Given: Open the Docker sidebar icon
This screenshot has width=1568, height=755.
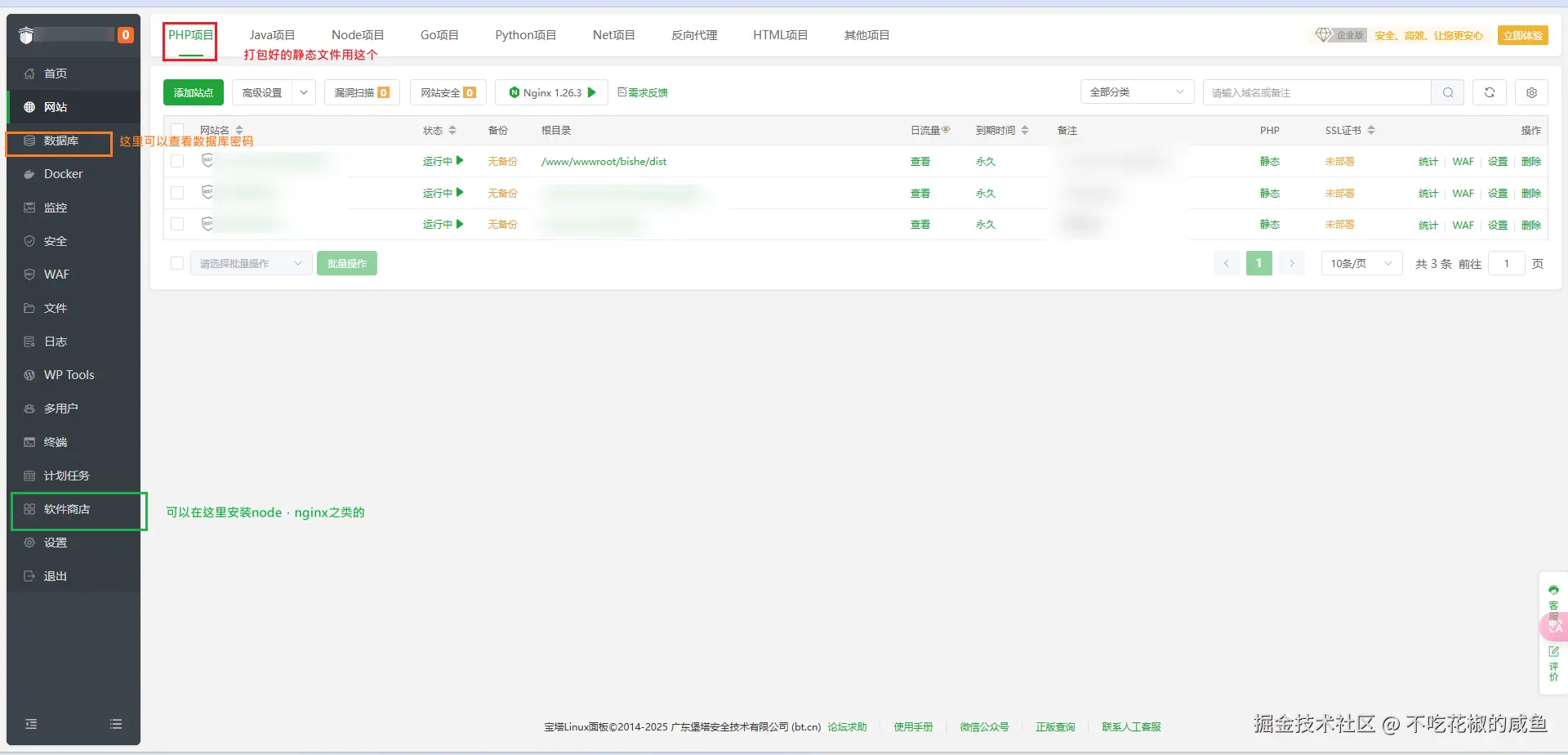Looking at the screenshot, I should [29, 174].
